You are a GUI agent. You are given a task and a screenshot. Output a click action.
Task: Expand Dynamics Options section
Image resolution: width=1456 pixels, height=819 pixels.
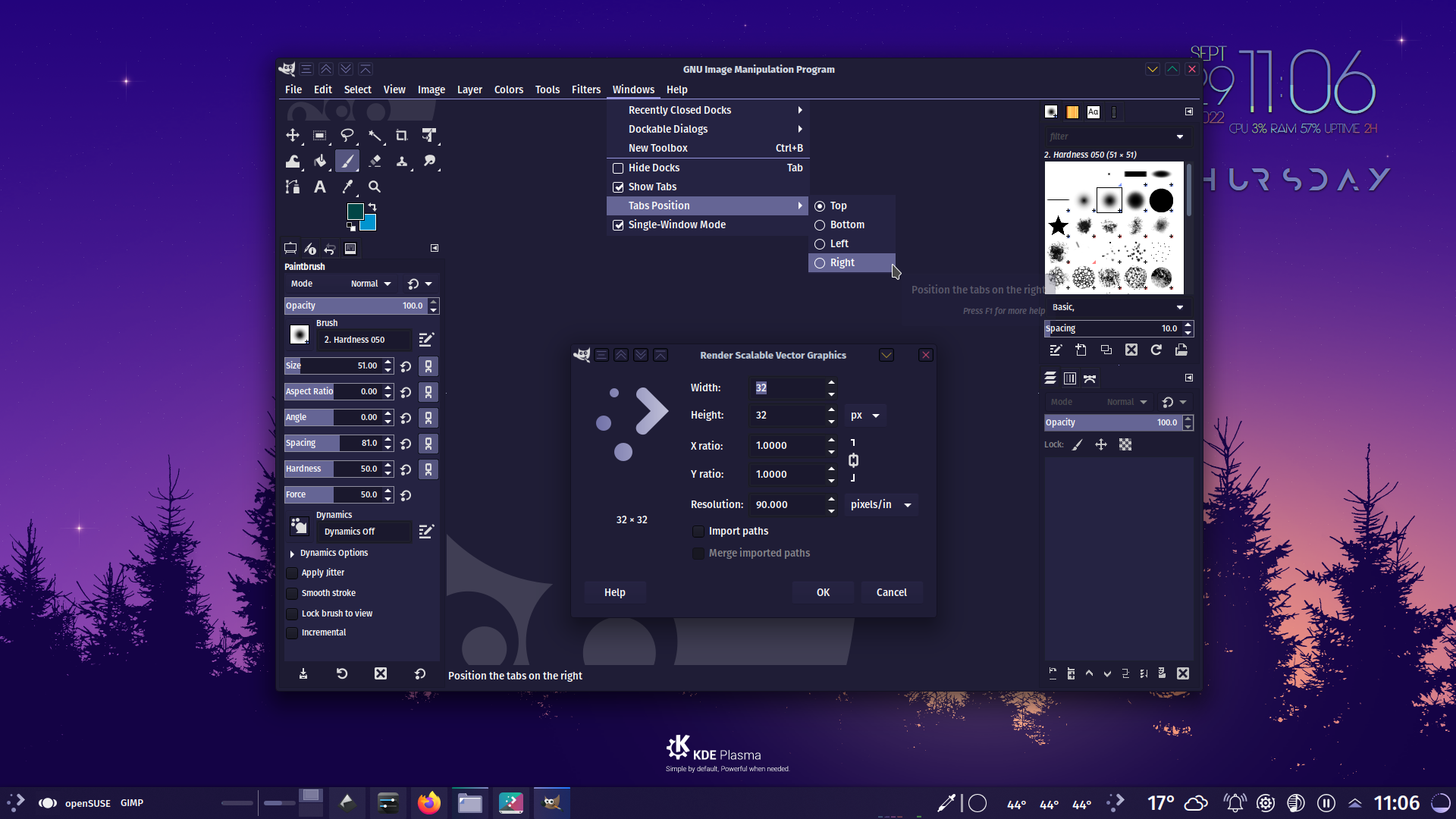click(x=292, y=554)
